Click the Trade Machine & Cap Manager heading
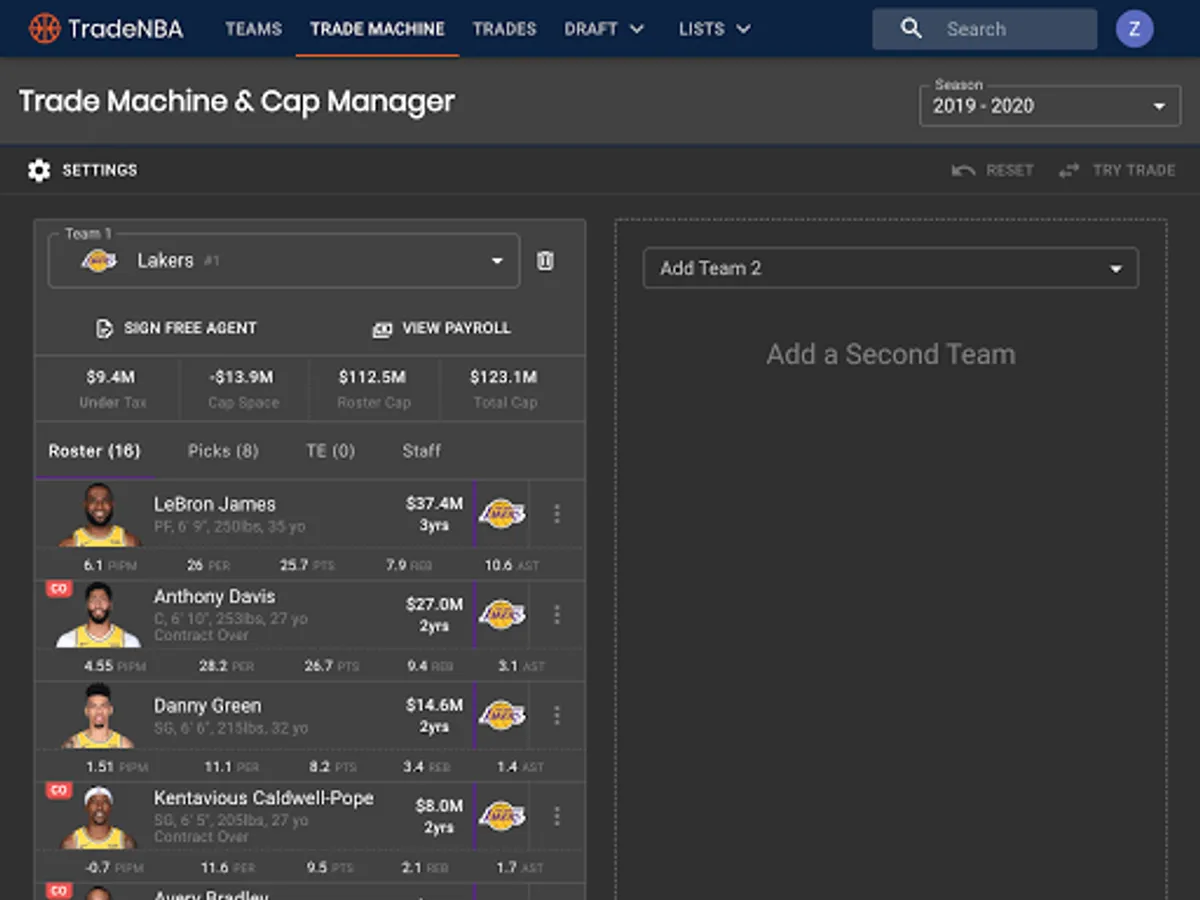Viewport: 1200px width, 900px height. pos(237,102)
